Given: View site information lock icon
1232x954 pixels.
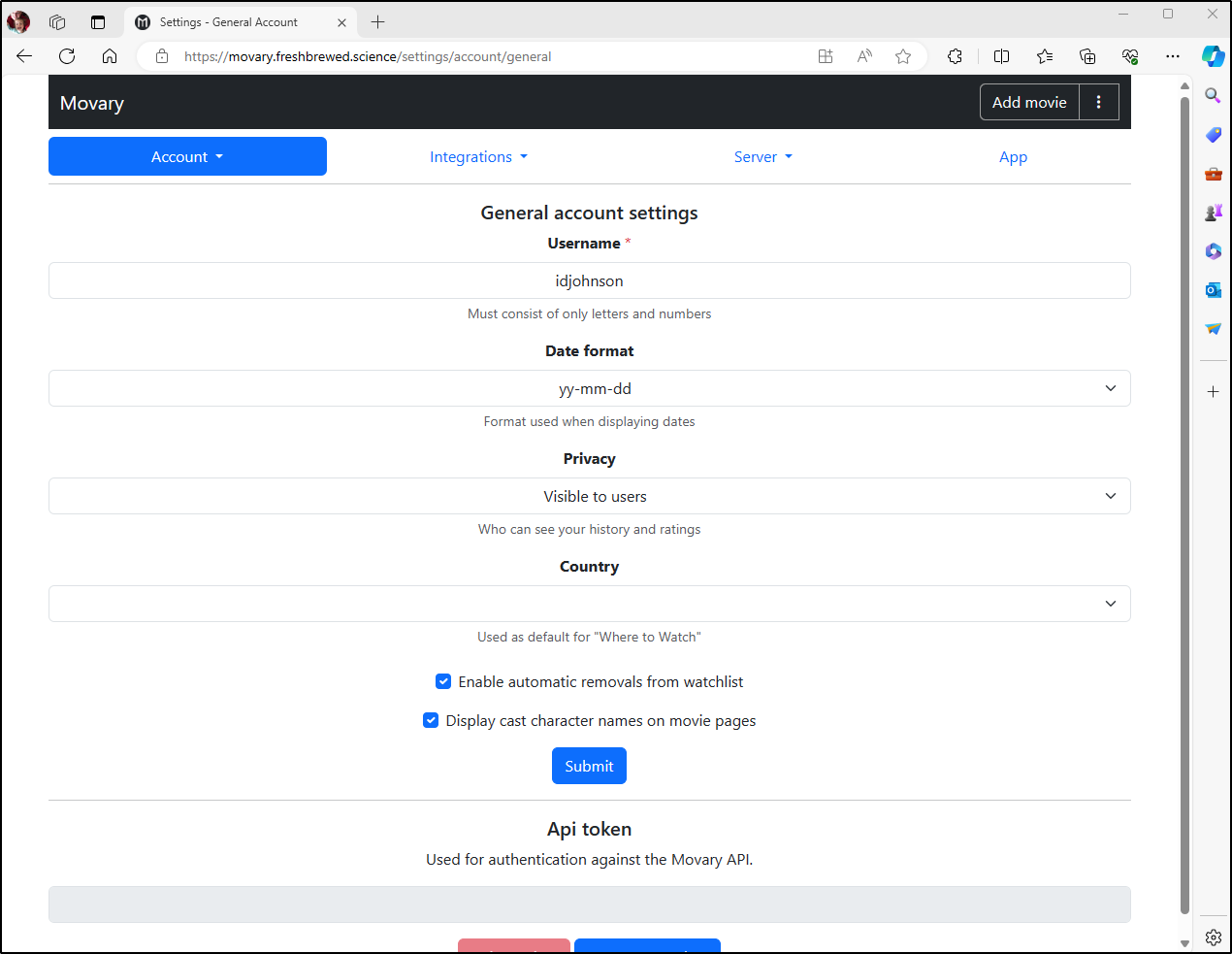Looking at the screenshot, I should coord(162,56).
